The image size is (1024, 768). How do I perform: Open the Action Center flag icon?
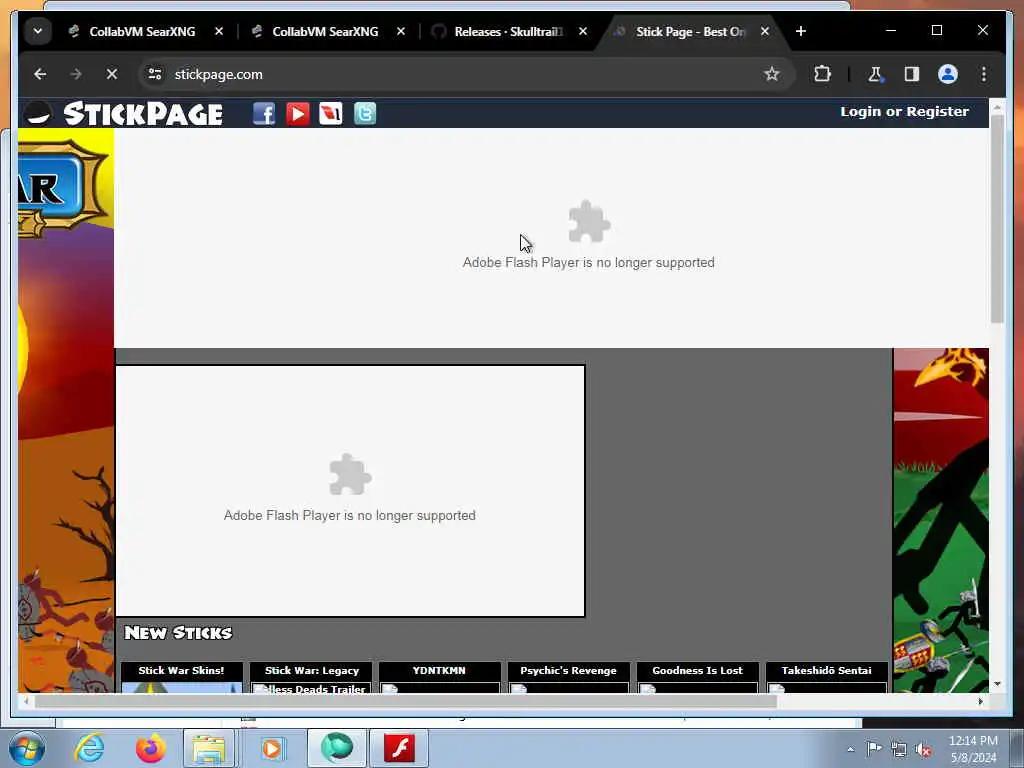pyautogui.click(x=874, y=748)
